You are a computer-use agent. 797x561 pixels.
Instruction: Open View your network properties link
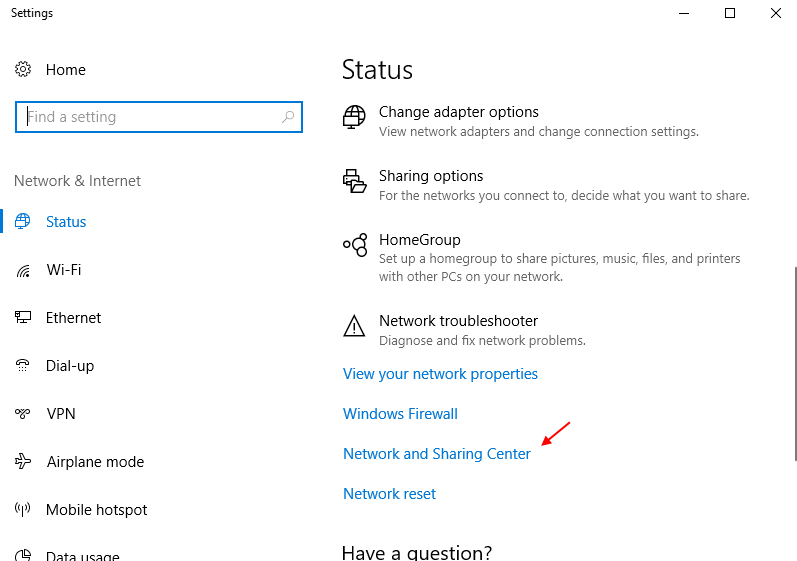point(440,374)
